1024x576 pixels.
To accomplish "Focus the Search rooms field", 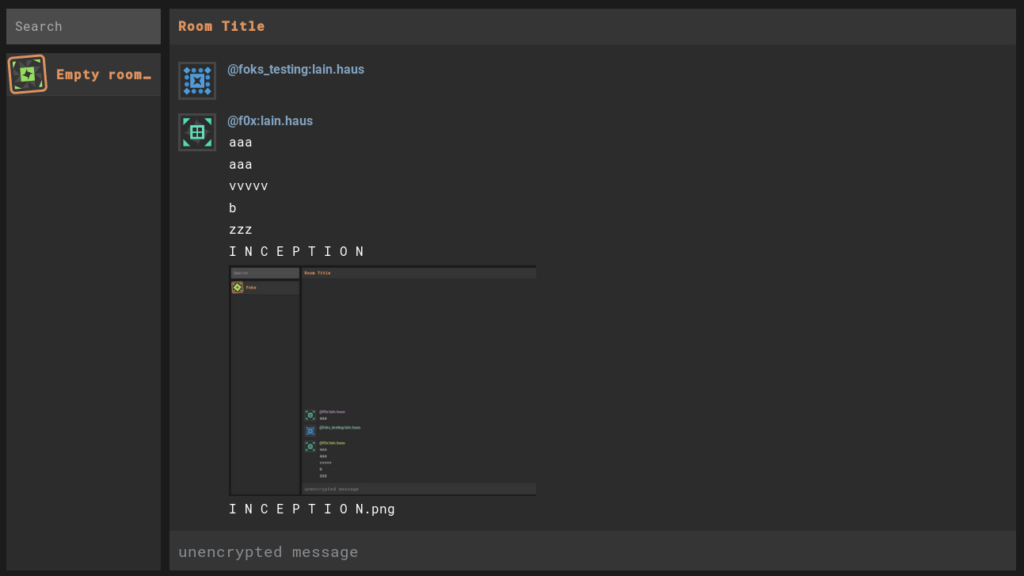I will tap(84, 27).
